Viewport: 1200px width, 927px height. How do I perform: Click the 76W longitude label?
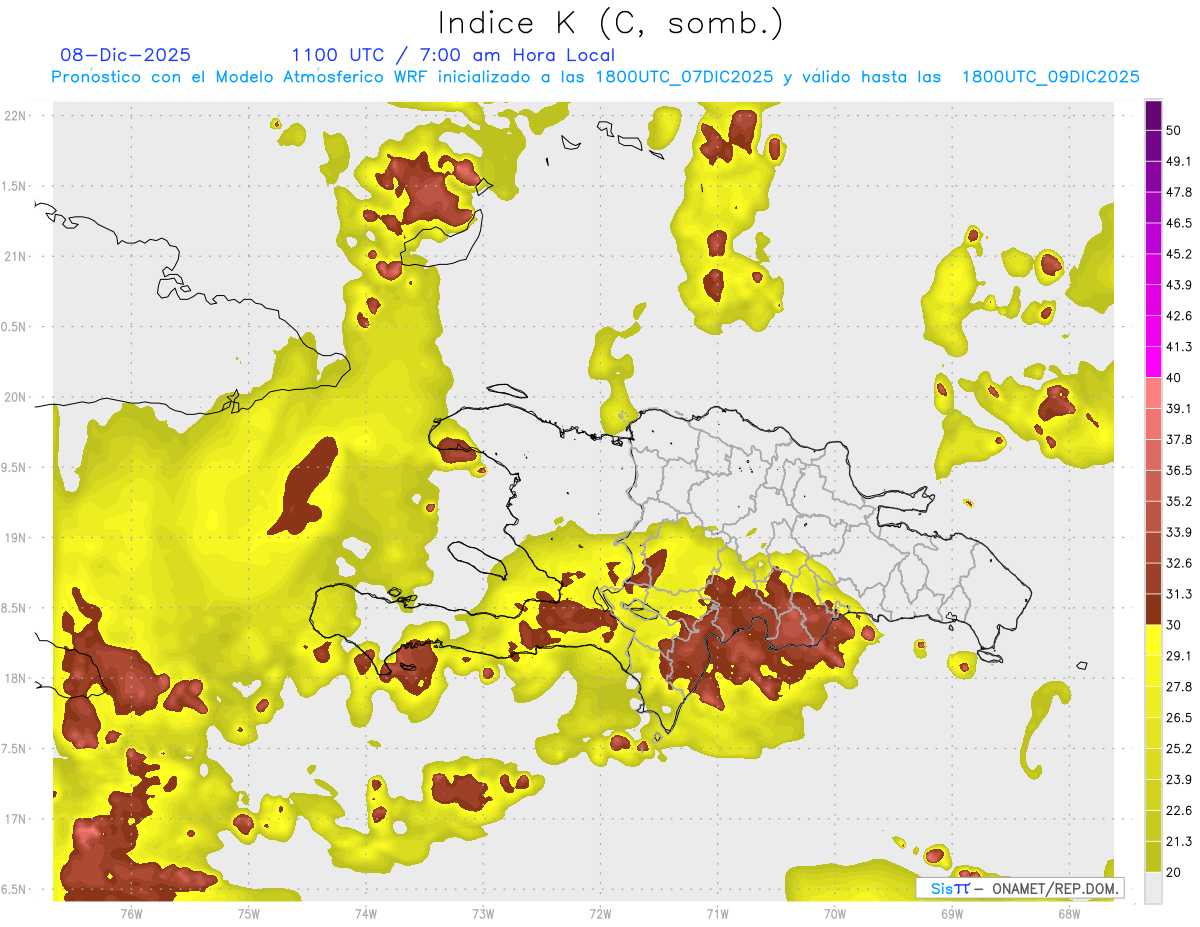click(131, 913)
